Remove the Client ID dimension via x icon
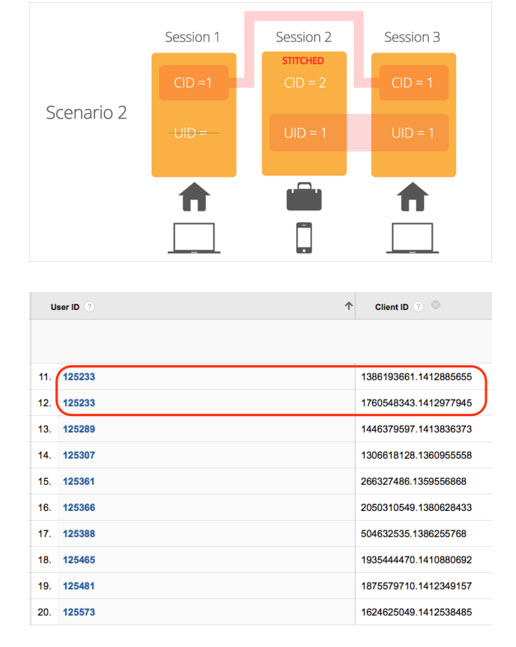Image resolution: width=516 pixels, height=647 pixels. coord(436,305)
